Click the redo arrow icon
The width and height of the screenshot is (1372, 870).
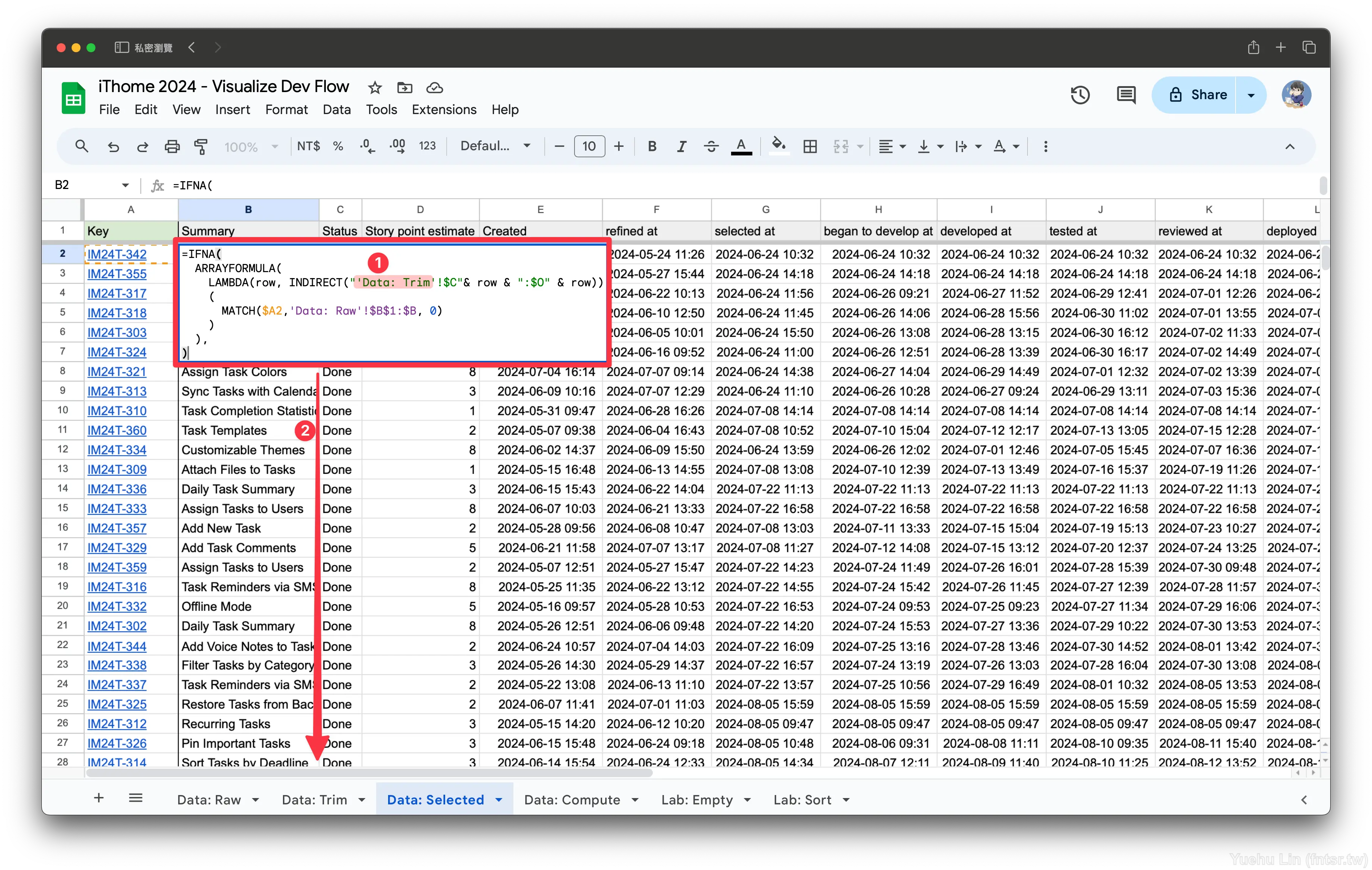click(142, 146)
